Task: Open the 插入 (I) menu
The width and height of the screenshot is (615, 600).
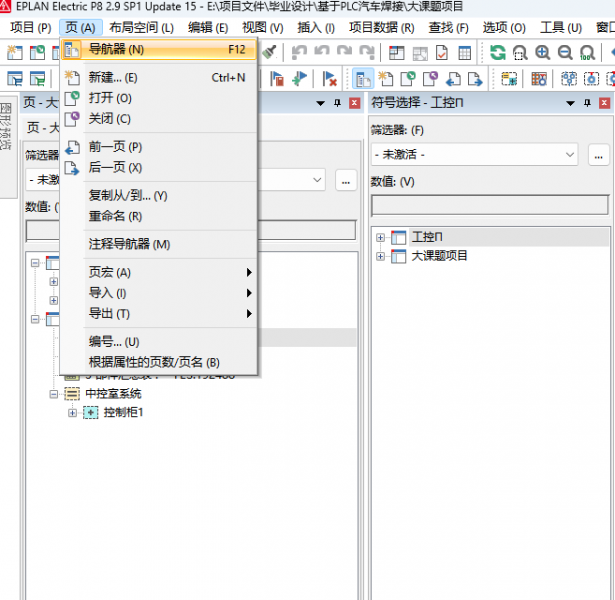Action: pos(316,27)
